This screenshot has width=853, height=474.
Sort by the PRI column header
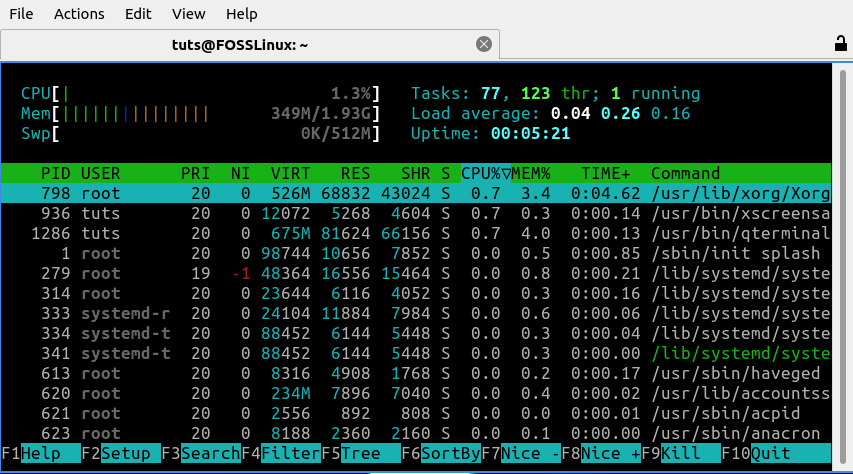click(195, 174)
